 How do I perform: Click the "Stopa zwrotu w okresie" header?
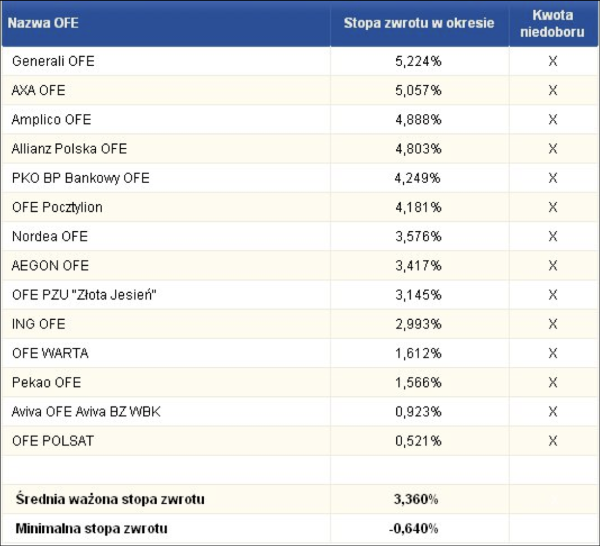(419, 22)
